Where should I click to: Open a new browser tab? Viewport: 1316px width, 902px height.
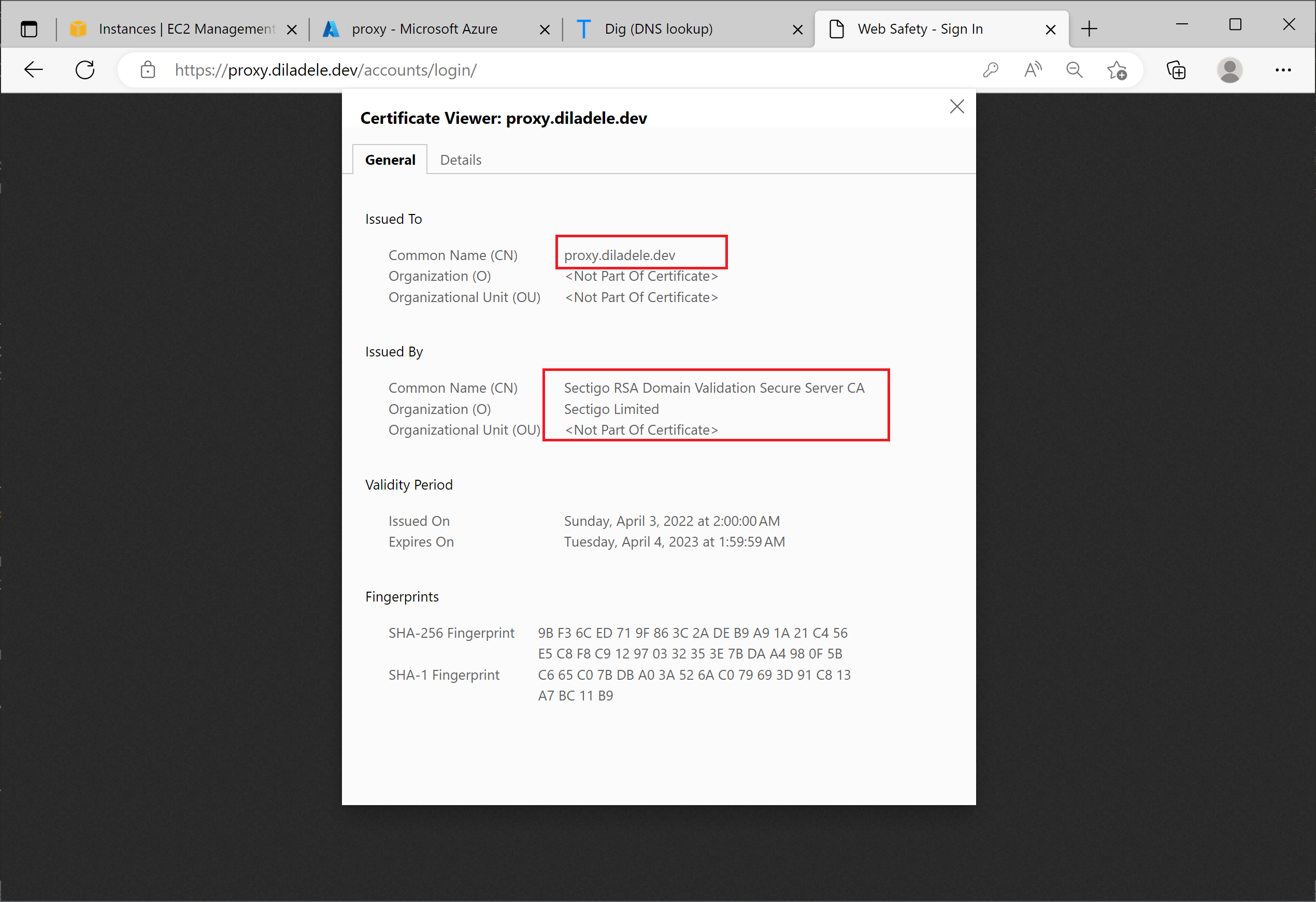pos(1089,29)
